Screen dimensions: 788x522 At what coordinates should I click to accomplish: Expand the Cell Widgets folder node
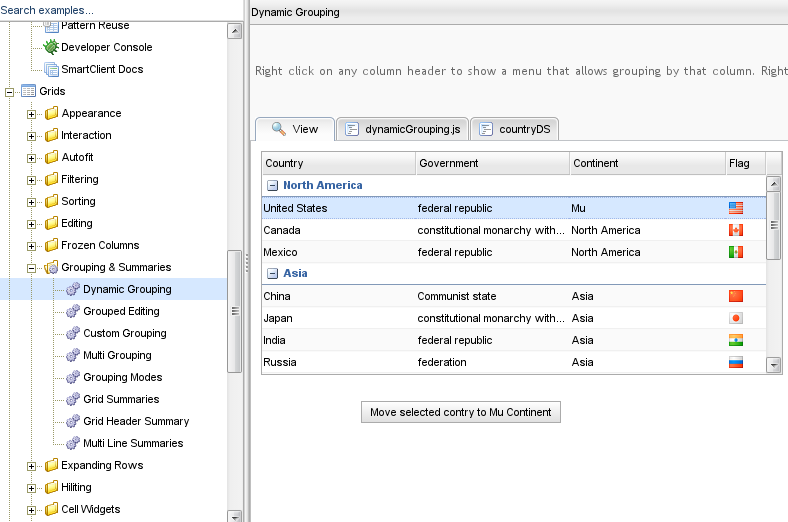point(31,510)
